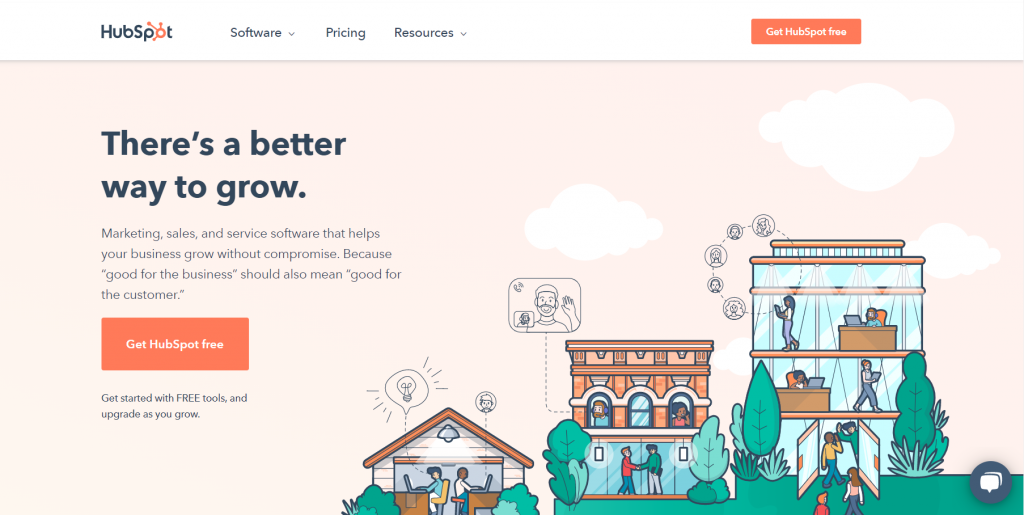The height and width of the screenshot is (515, 1024).
Task: Click the light bulb idea icon
Action: click(407, 390)
